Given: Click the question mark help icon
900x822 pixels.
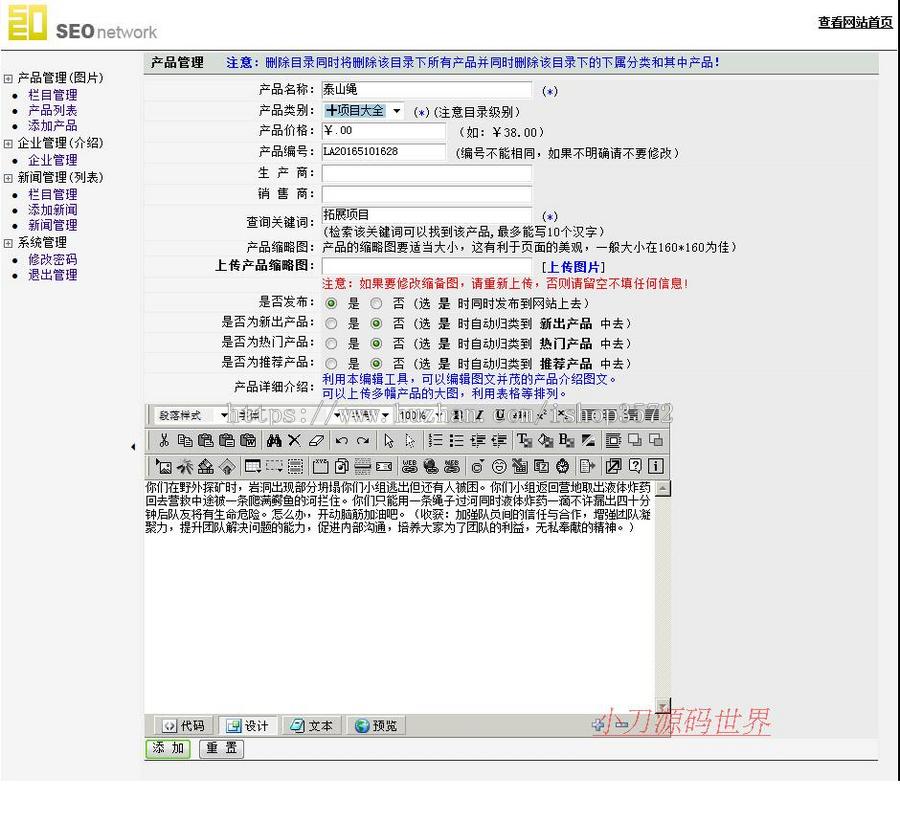Looking at the screenshot, I should click(635, 466).
